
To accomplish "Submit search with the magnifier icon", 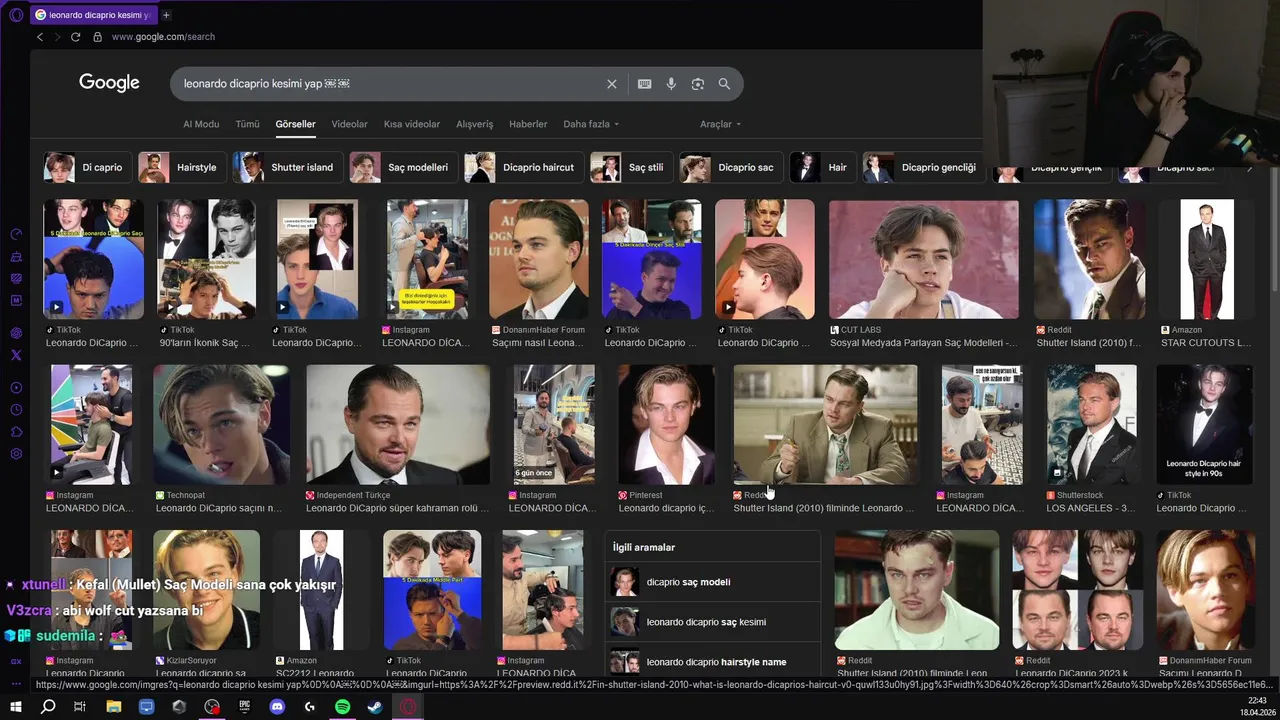I will [724, 84].
